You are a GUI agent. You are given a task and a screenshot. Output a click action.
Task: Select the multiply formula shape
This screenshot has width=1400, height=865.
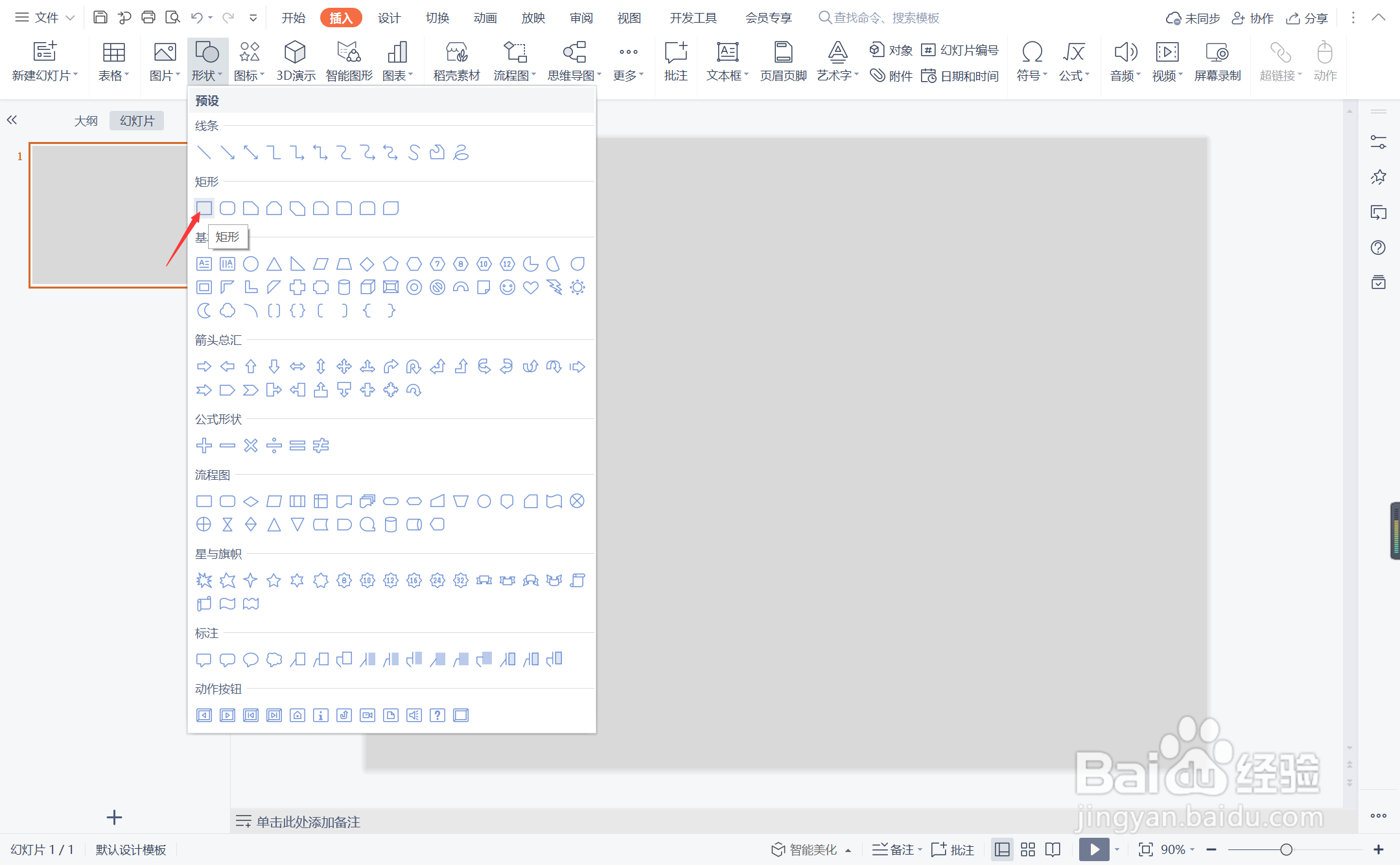(x=251, y=445)
